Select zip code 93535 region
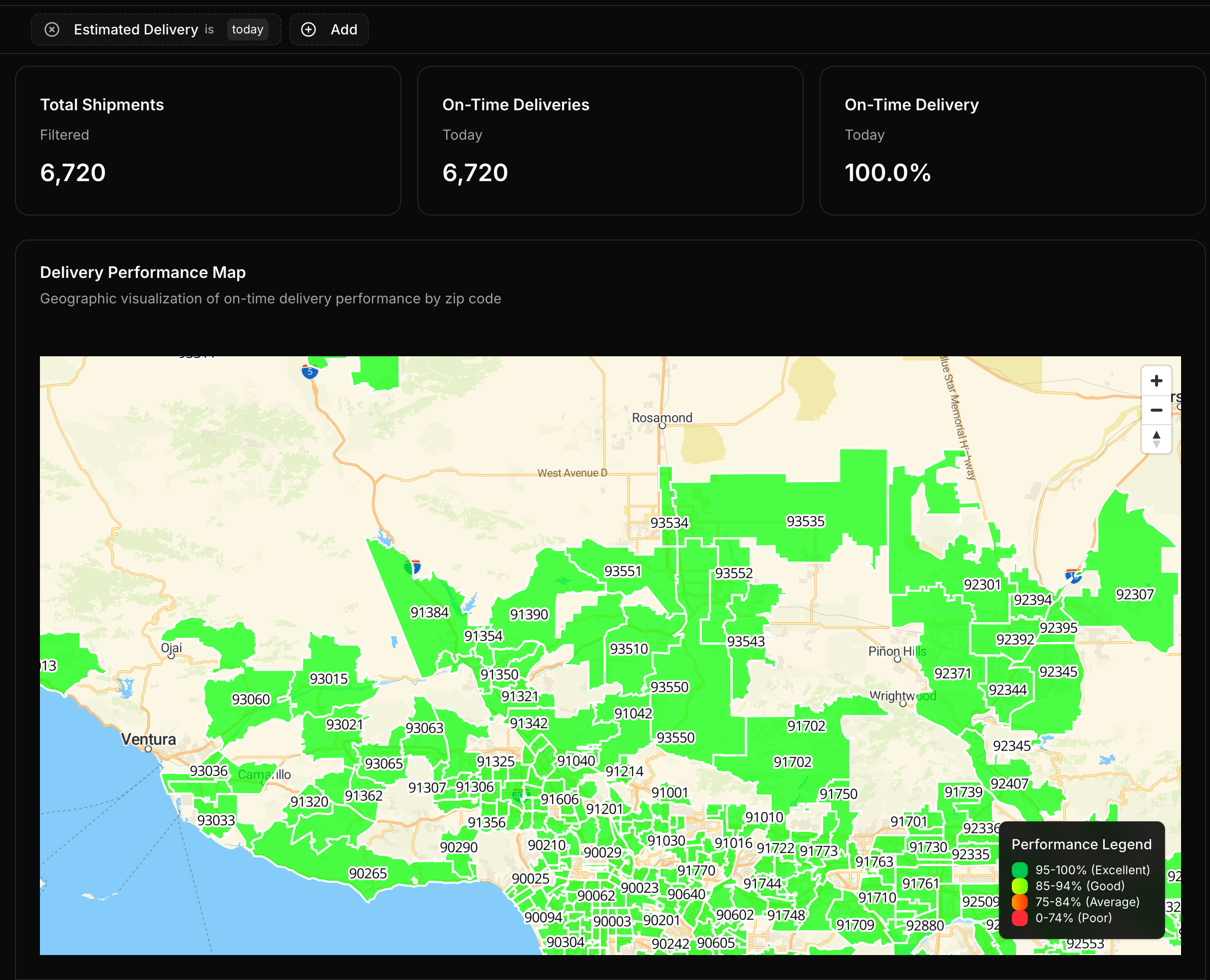The height and width of the screenshot is (980, 1210). point(805,521)
